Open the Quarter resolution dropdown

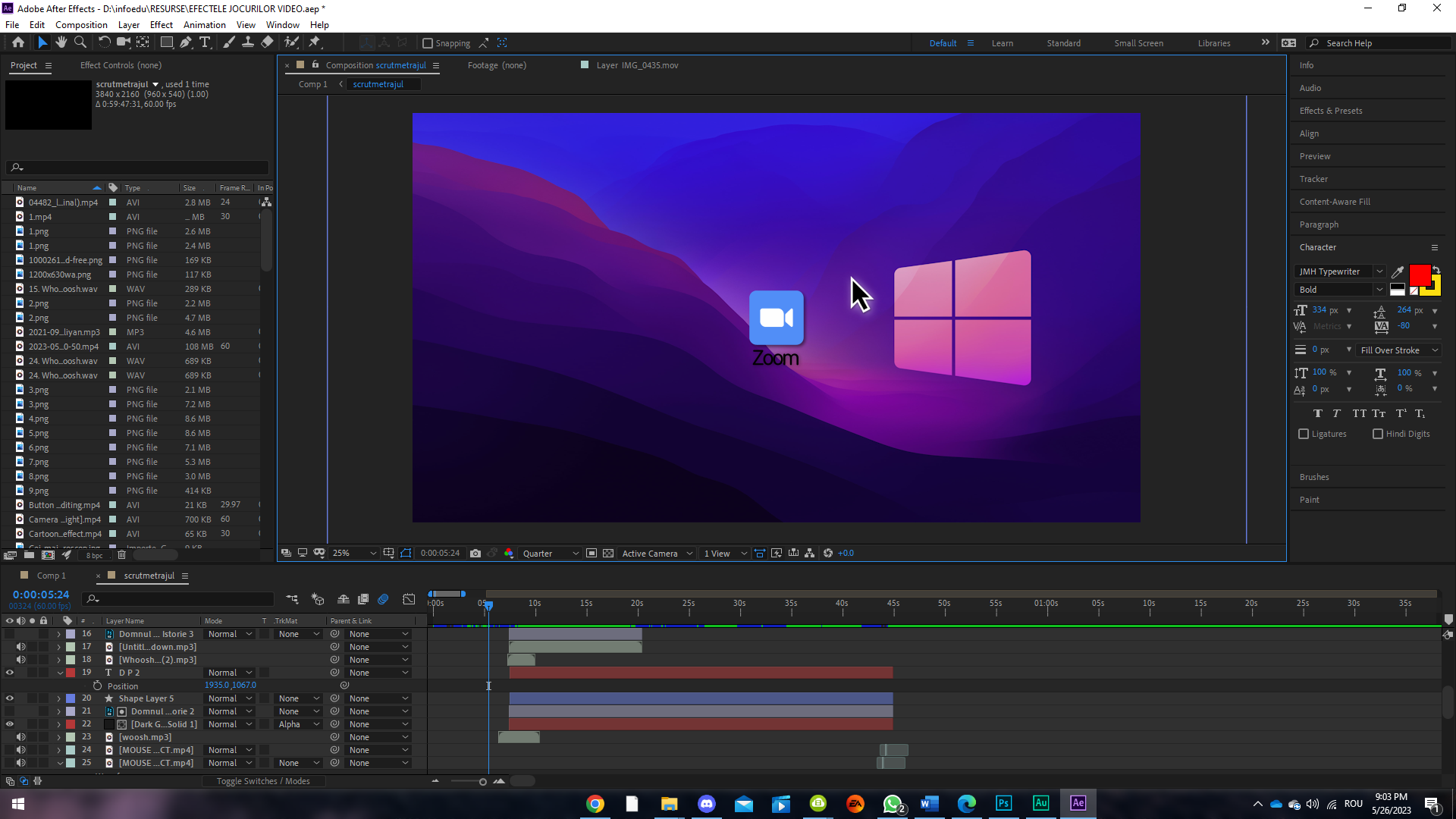[x=551, y=554]
